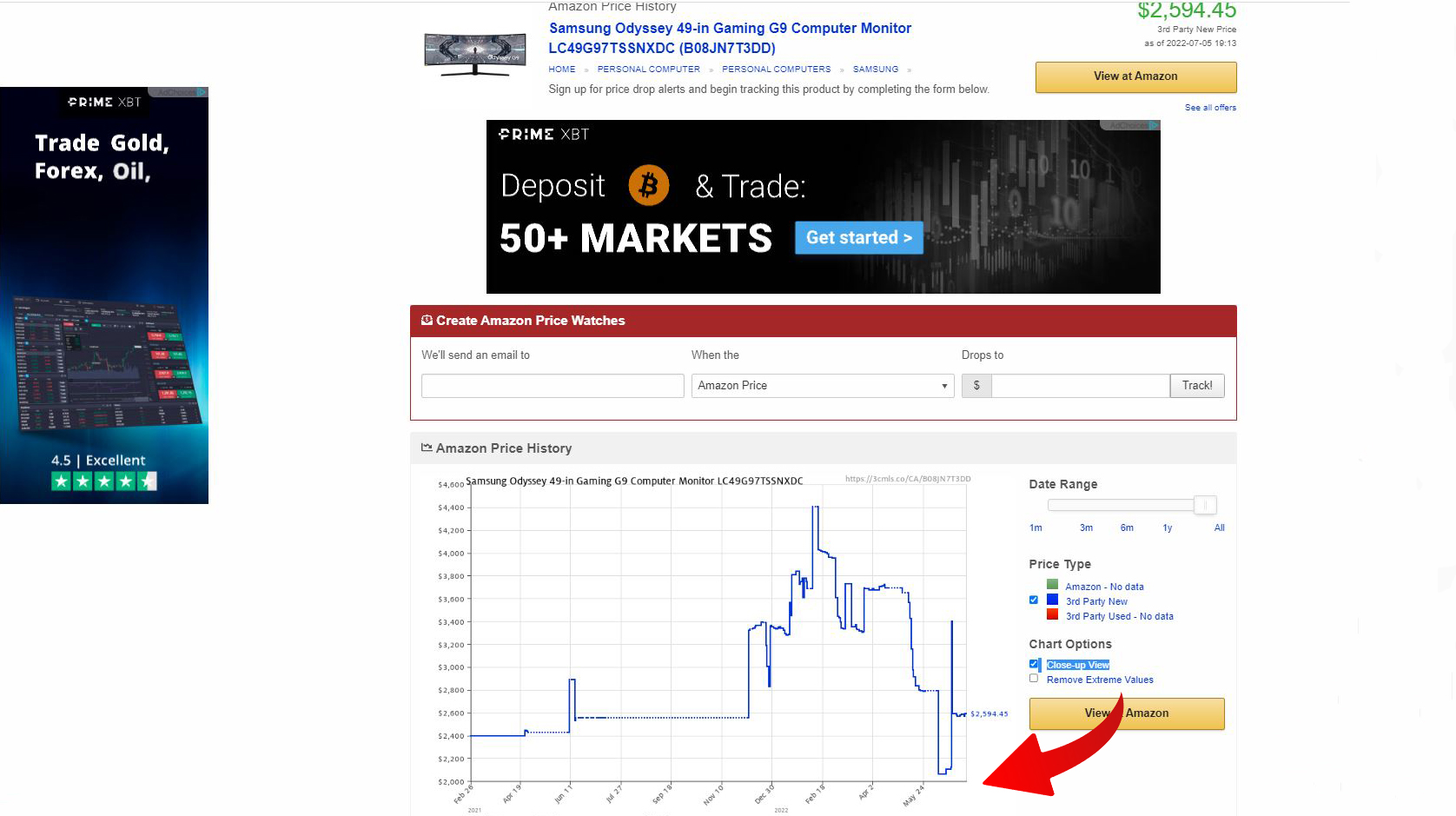Click the Bitcoin coin icon in banner
This screenshot has width=1456, height=816.
point(648,185)
